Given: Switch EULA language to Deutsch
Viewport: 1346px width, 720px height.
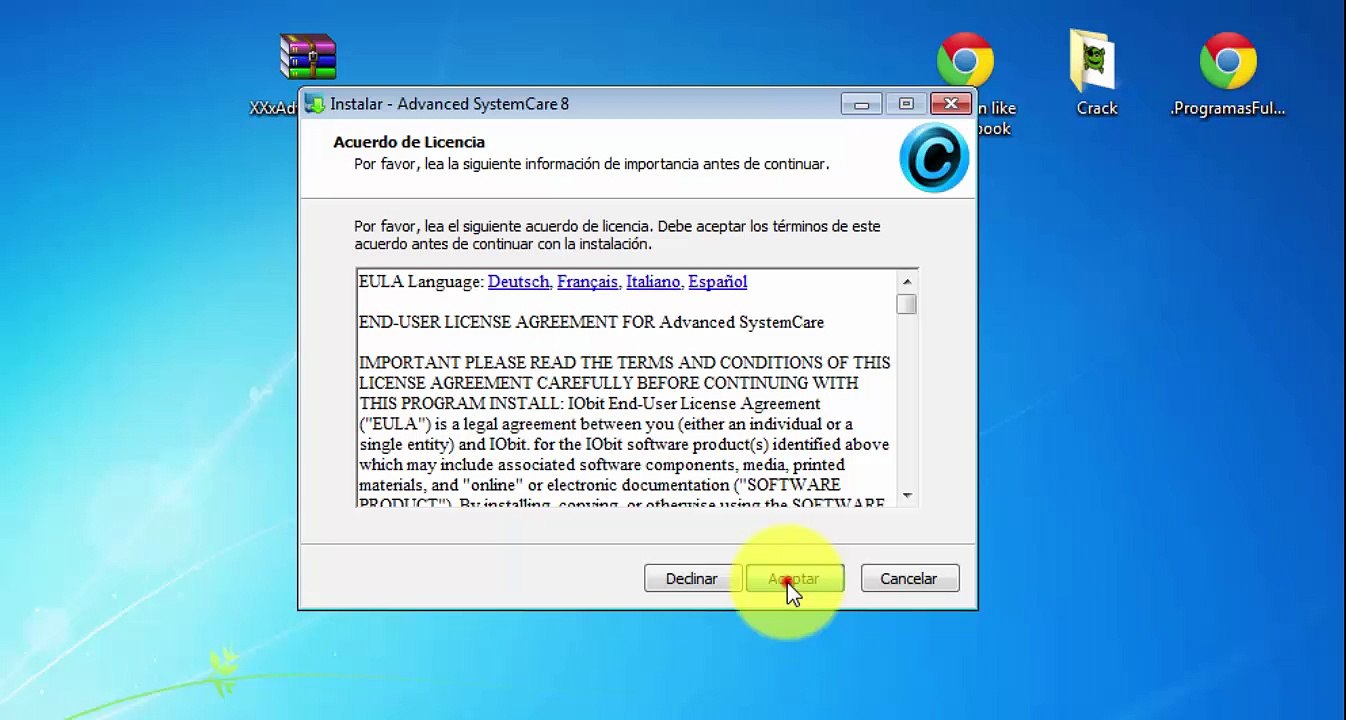Looking at the screenshot, I should point(518,282).
